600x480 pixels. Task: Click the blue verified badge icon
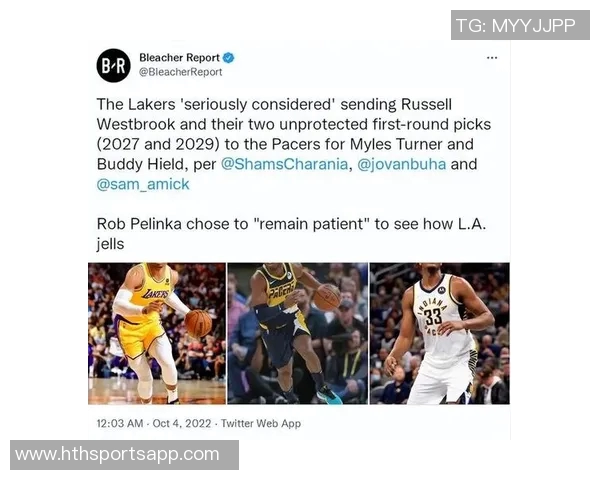pos(228,58)
